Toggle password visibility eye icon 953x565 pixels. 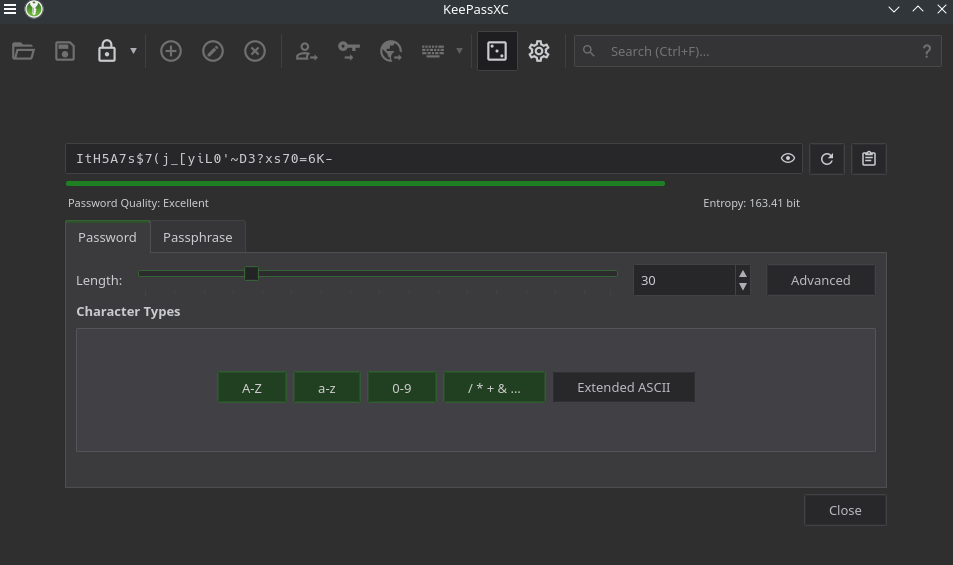coord(788,159)
